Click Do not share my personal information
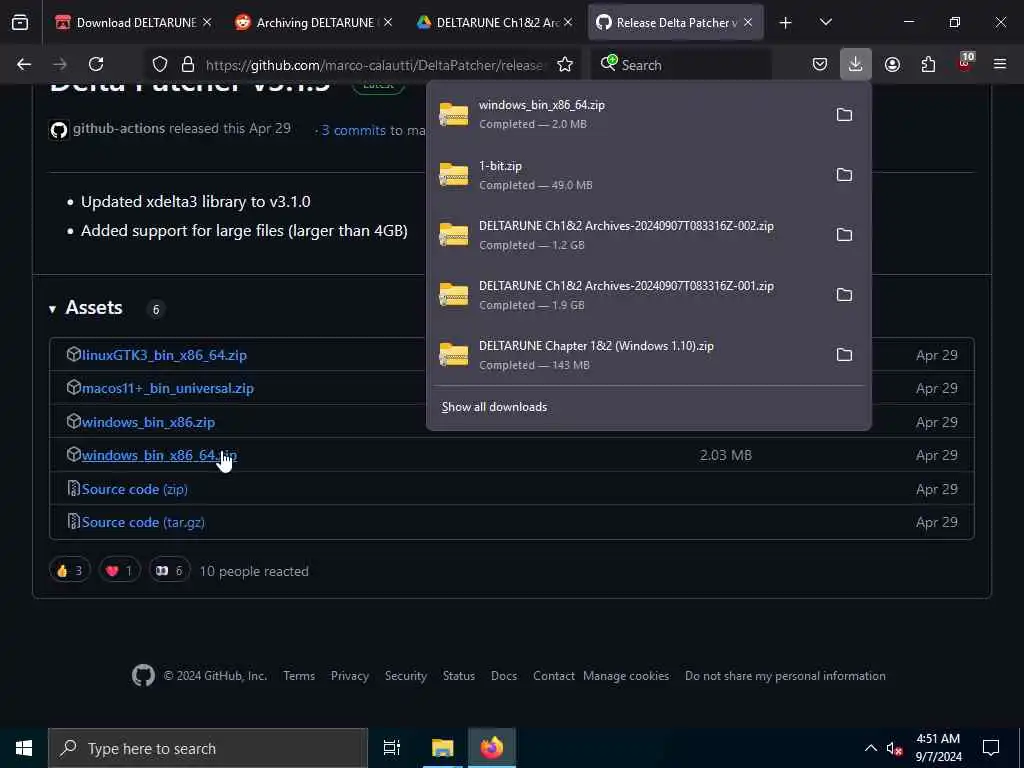This screenshot has width=1024, height=768. tap(785, 676)
